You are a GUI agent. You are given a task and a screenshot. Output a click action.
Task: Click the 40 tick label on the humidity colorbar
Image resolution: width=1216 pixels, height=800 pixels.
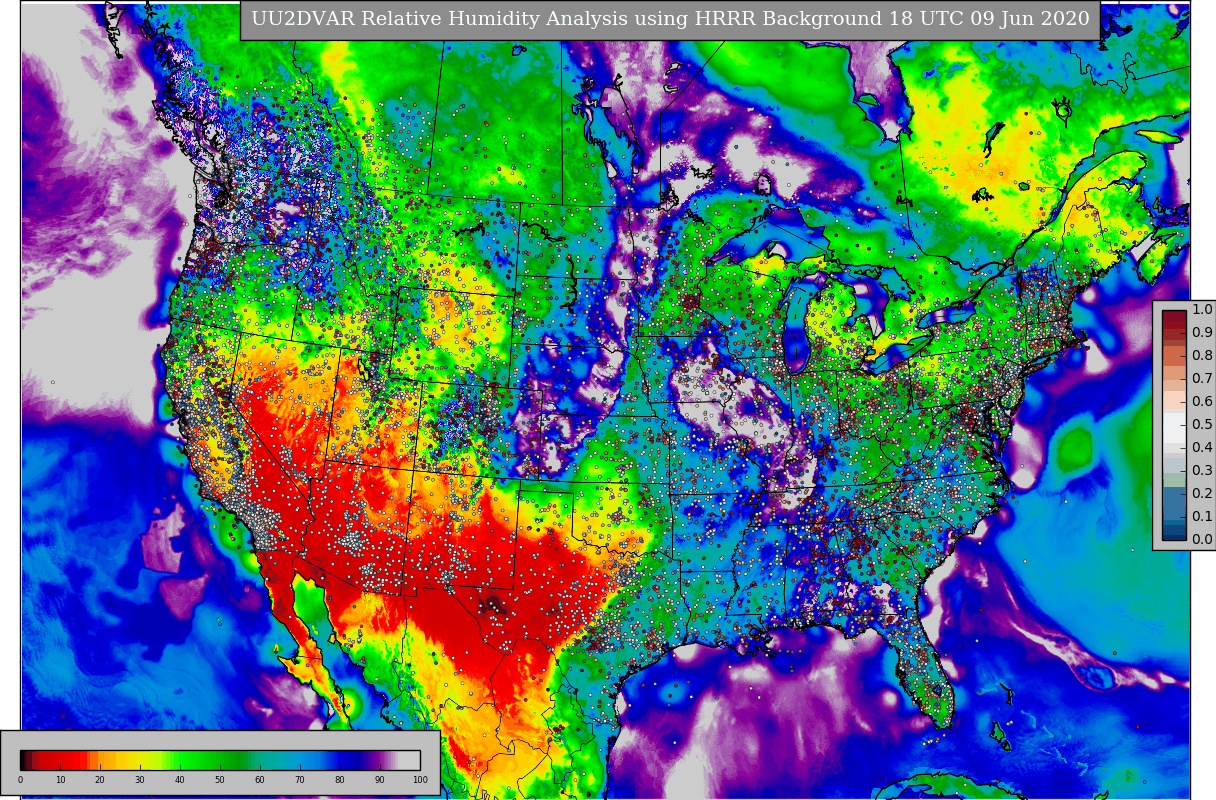coord(180,780)
